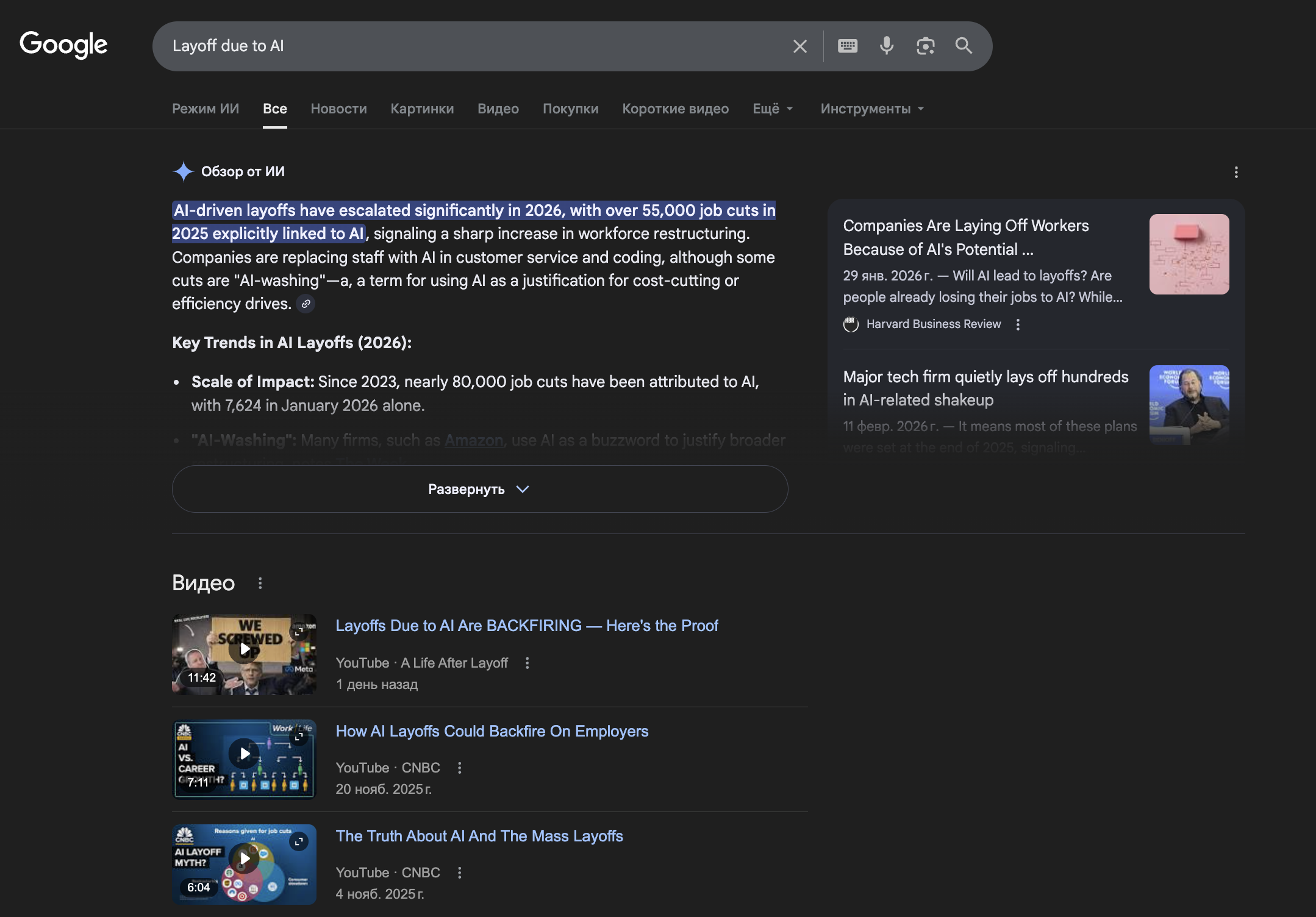Switch to the Новости tab
This screenshot has height=917, width=1316.
point(338,109)
